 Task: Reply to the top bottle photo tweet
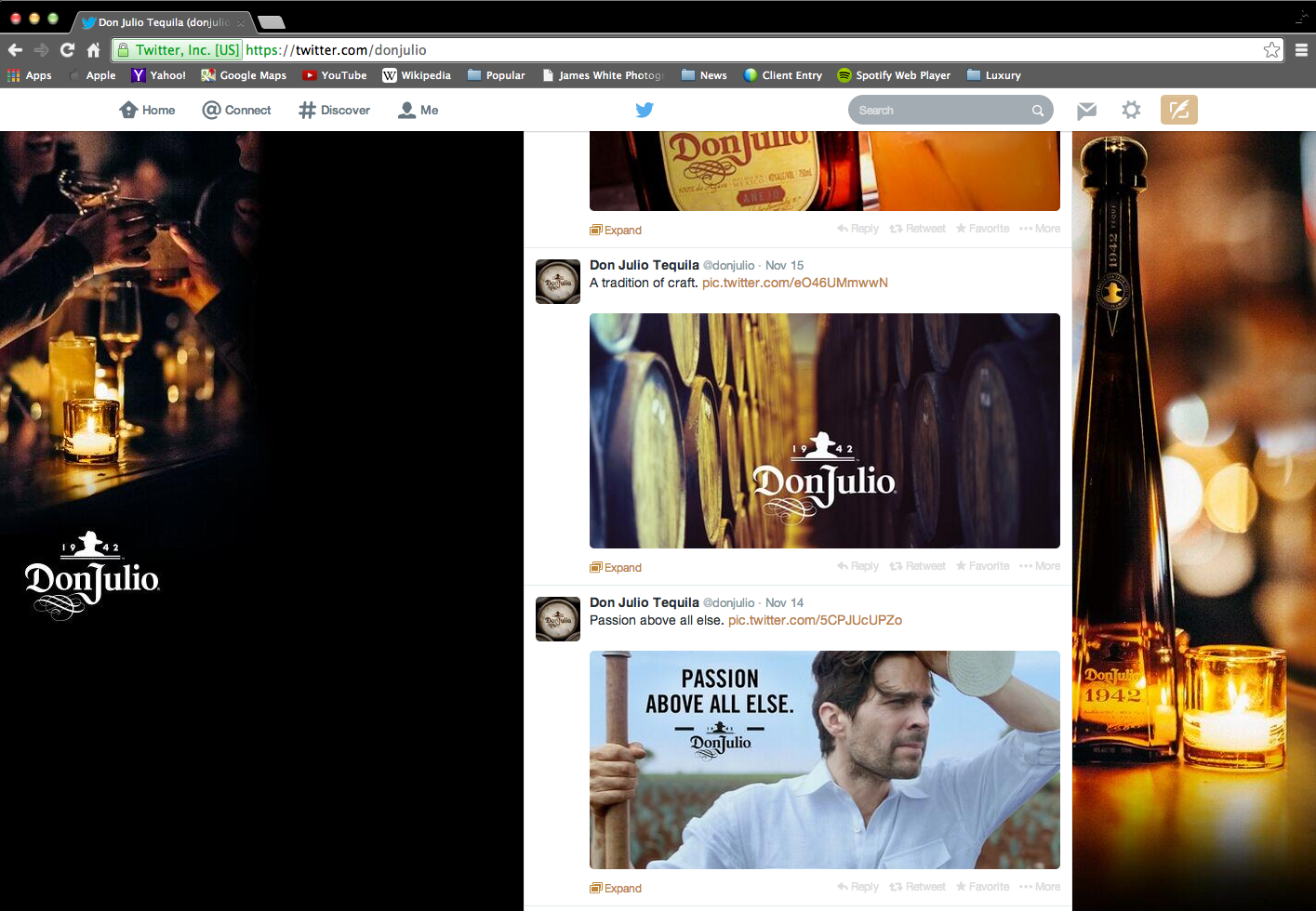(x=857, y=229)
